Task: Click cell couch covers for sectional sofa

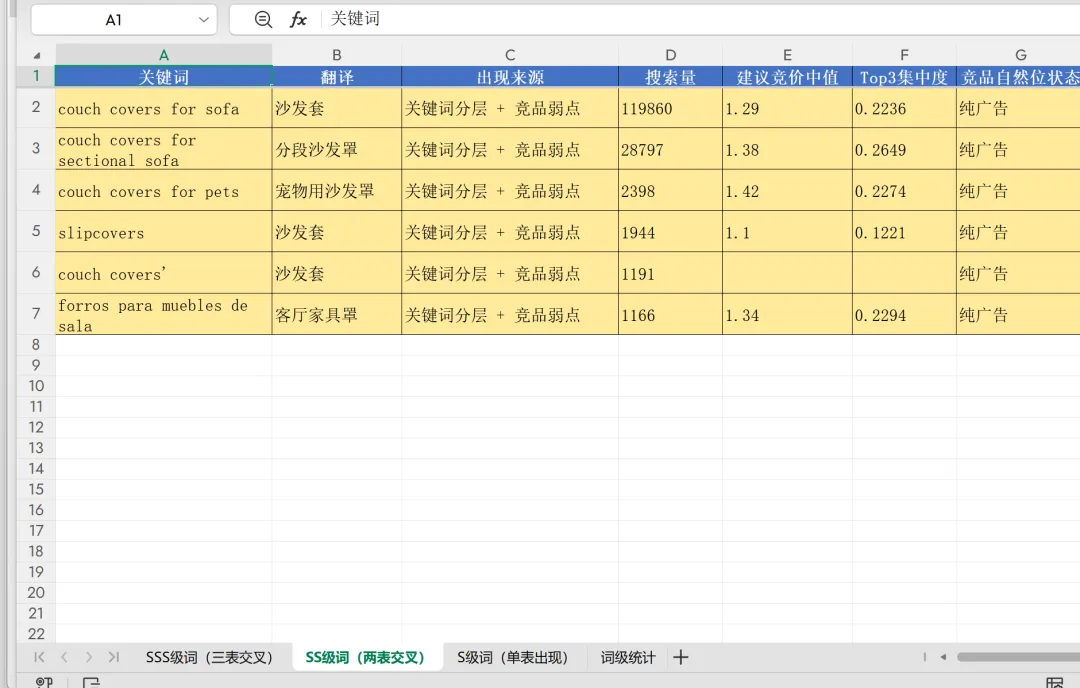Action: point(164,149)
